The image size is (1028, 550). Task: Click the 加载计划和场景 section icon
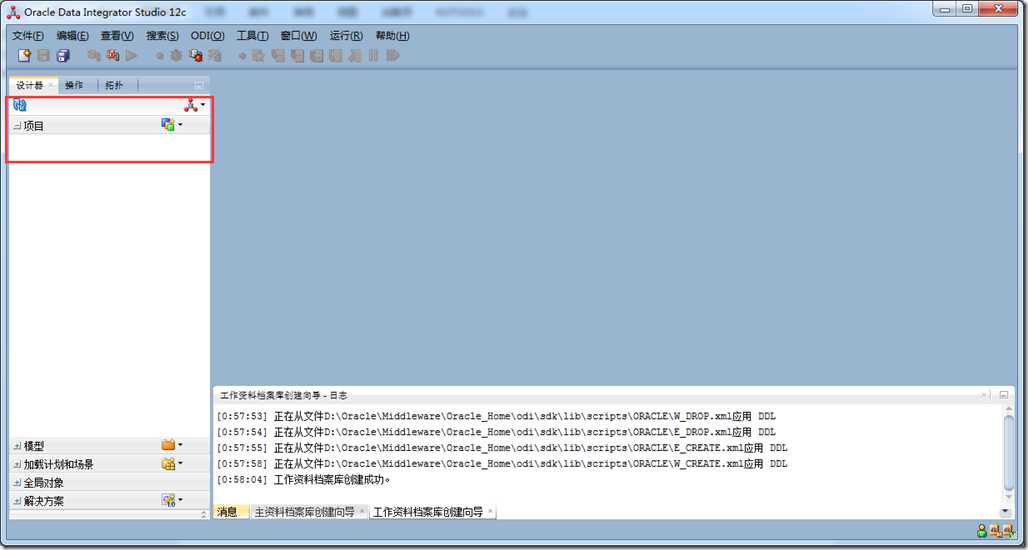pos(168,463)
